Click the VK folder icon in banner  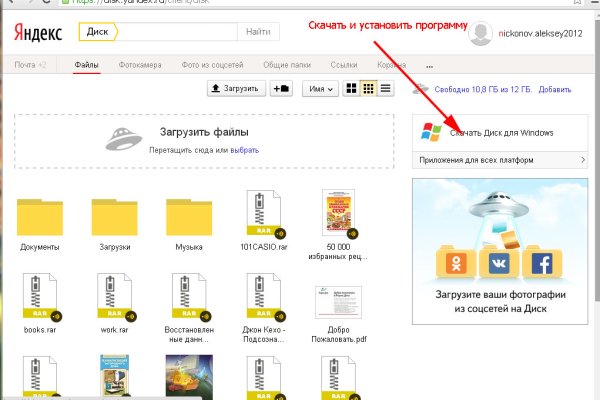click(497, 262)
